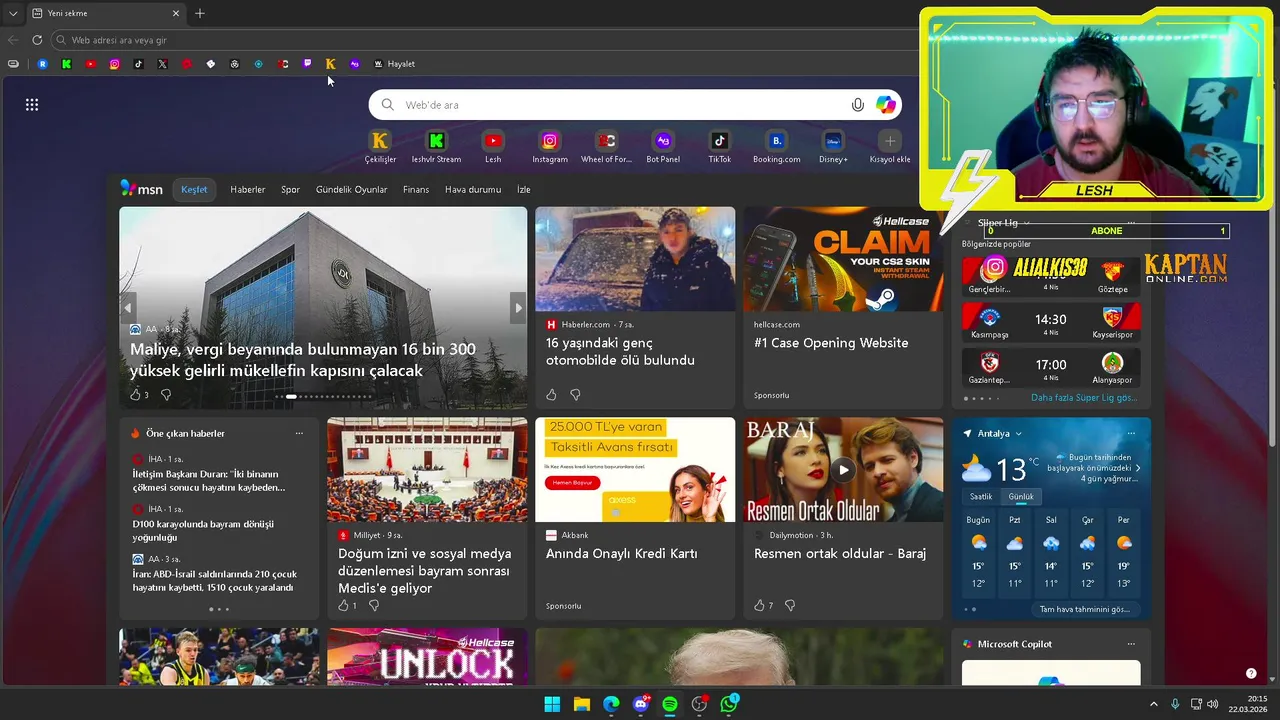The height and width of the screenshot is (720, 1280).
Task: Start voice search with the microphone icon
Action: 857,105
